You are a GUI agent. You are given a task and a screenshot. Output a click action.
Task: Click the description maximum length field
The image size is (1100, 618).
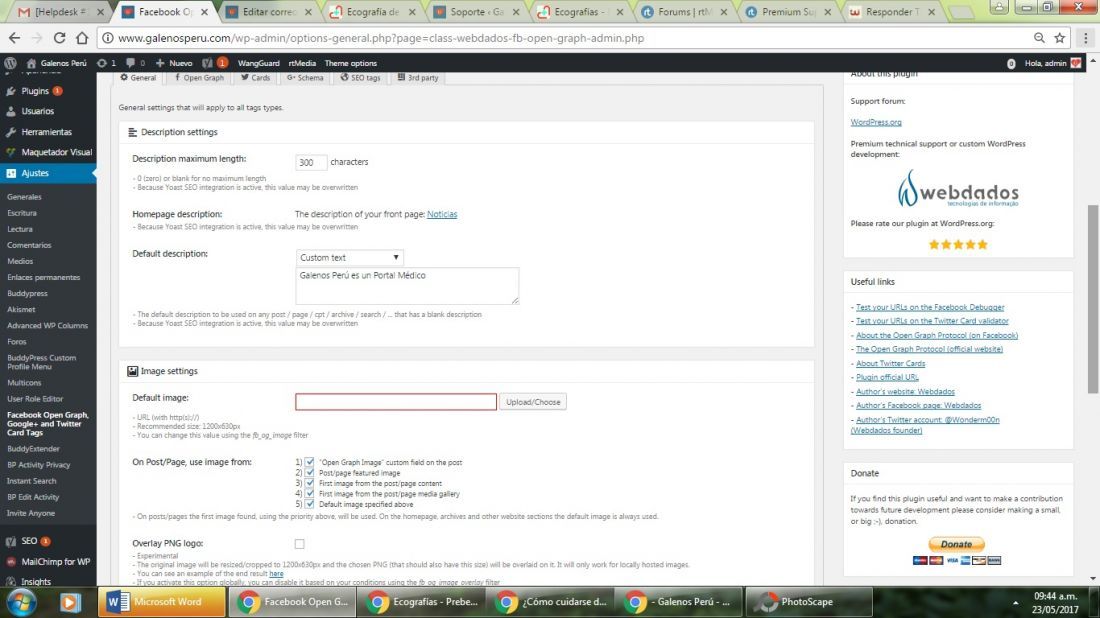point(311,162)
